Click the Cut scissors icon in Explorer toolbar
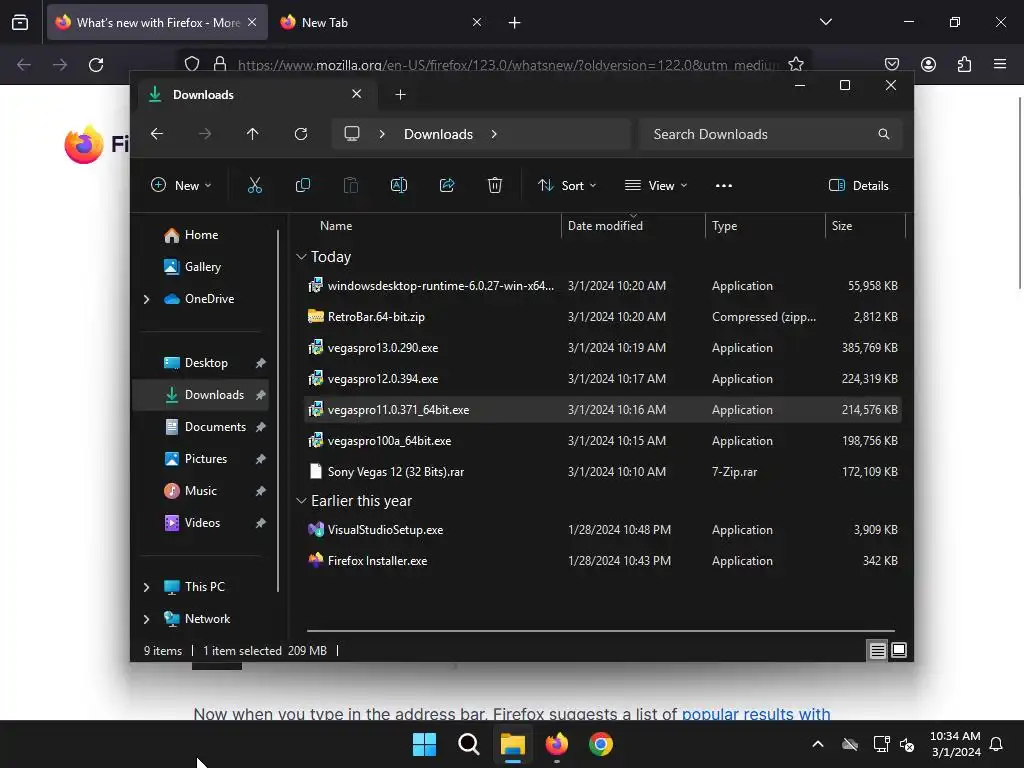The height and width of the screenshot is (768, 1024). coord(255,185)
